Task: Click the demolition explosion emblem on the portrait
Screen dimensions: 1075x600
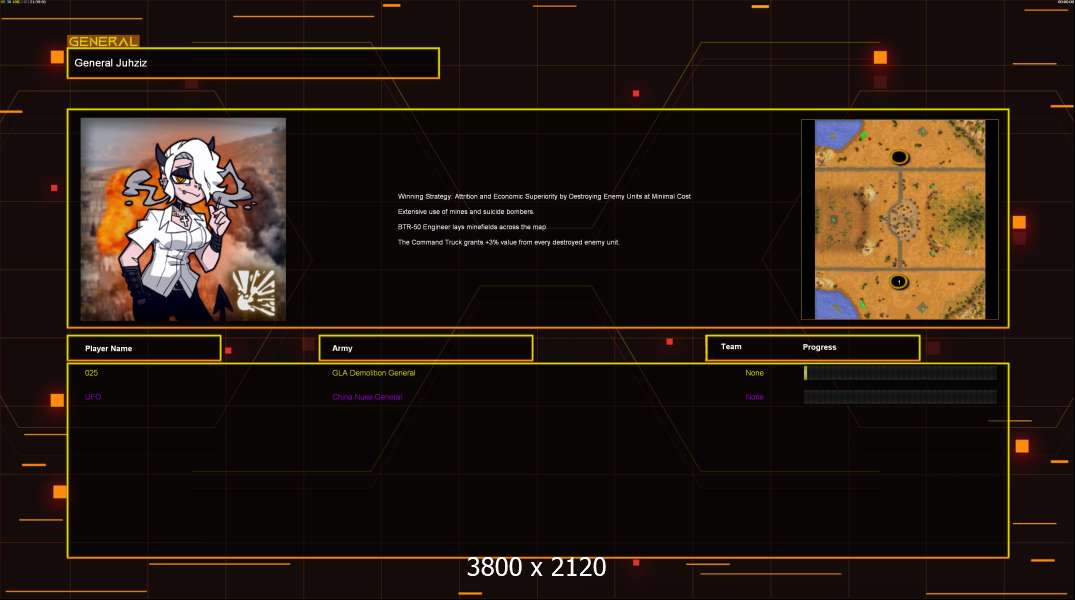Action: (255, 293)
